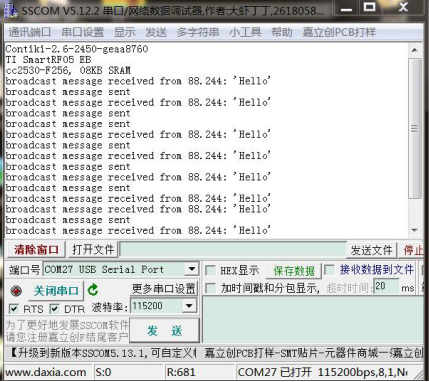Click the SSCOM app icon in title bar

[10, 10]
